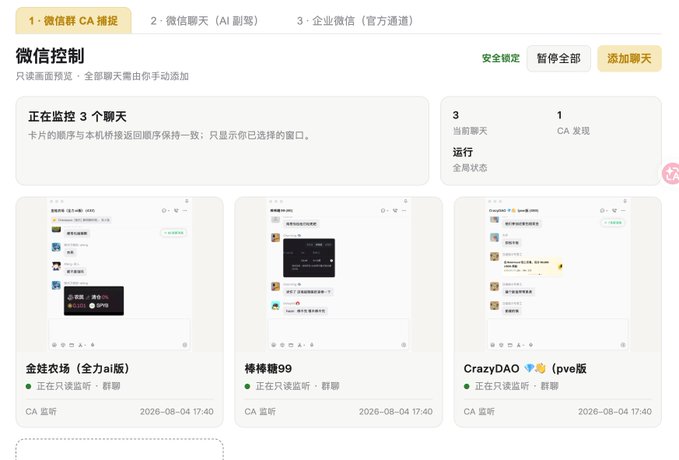Click the emoji icon in 金娃农场 preview toolbar

[x=55, y=345]
